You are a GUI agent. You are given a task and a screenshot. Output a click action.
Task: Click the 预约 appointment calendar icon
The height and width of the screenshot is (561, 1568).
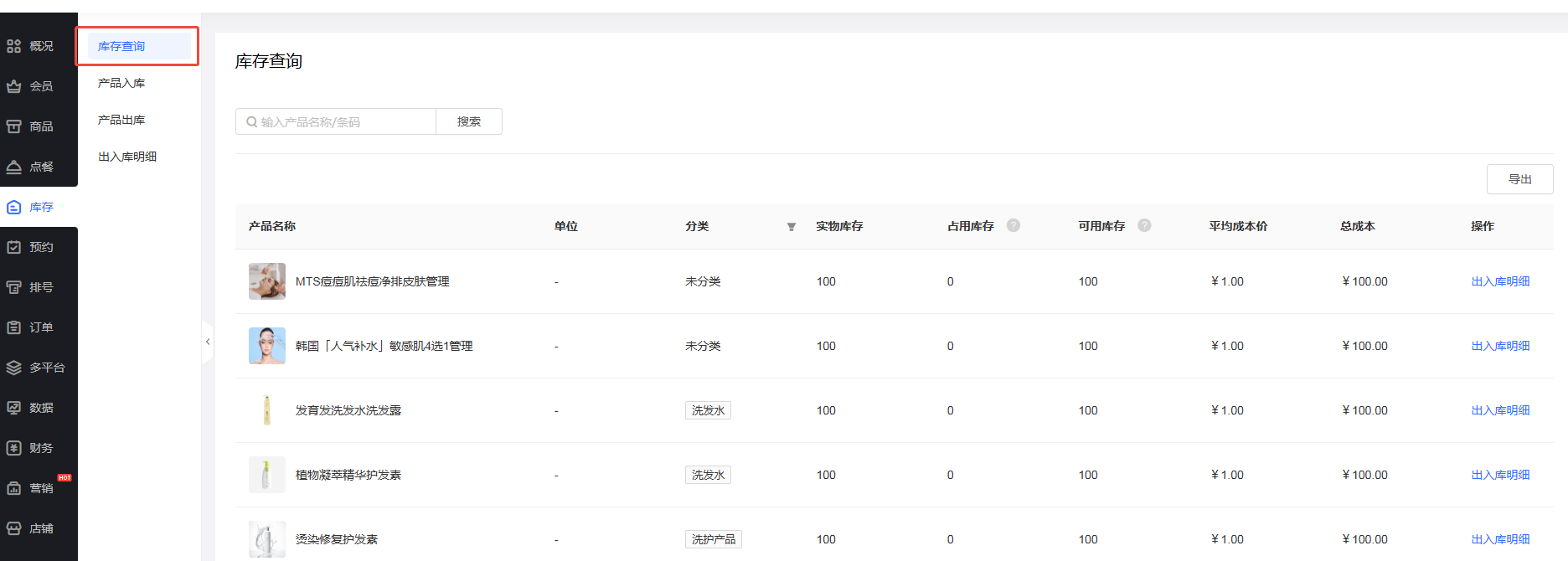[x=14, y=247]
